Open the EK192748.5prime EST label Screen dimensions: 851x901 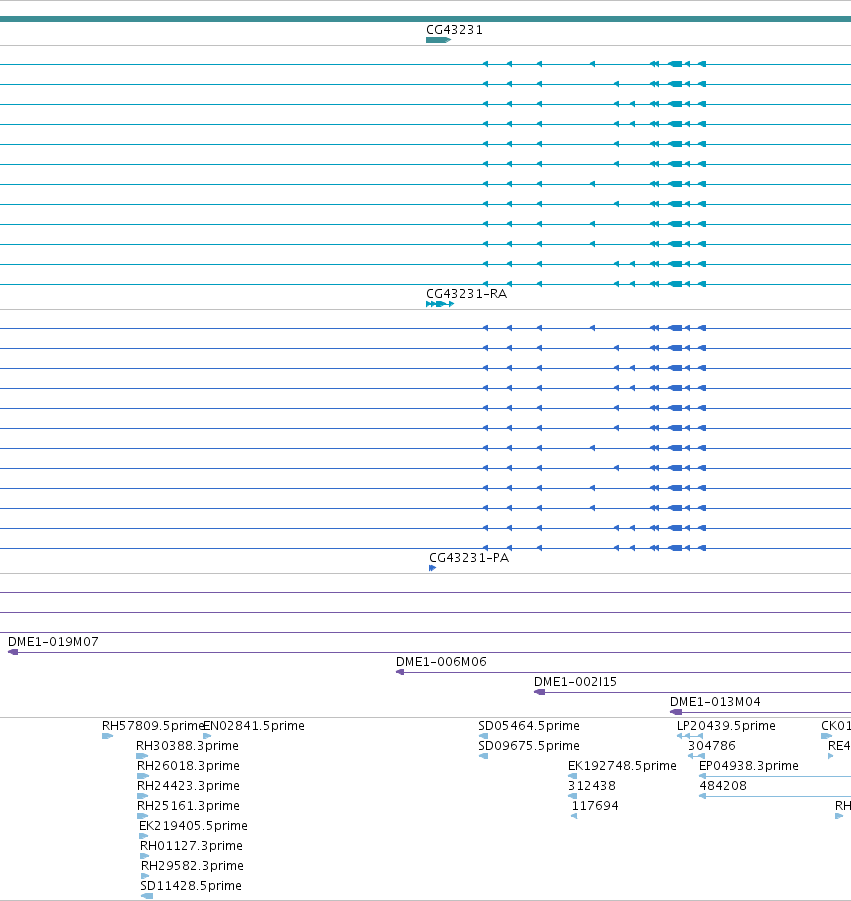(622, 766)
